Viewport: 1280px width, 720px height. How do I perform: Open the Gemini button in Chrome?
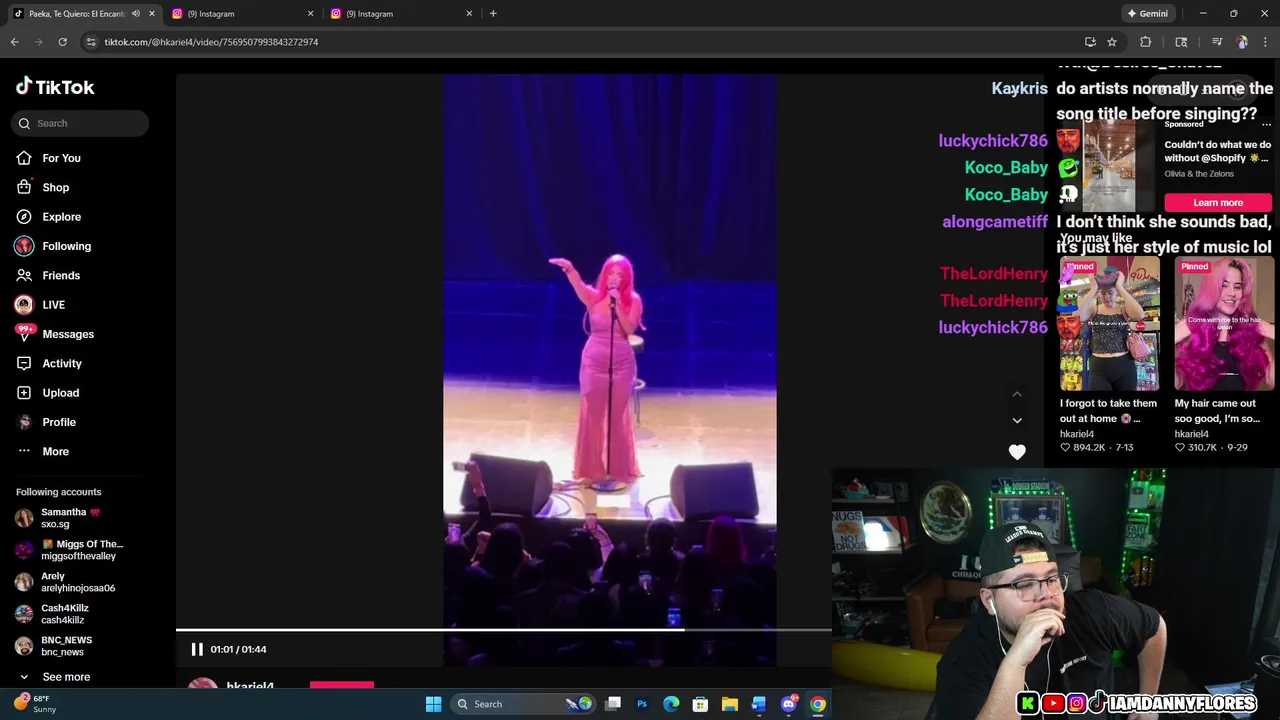1147,14
